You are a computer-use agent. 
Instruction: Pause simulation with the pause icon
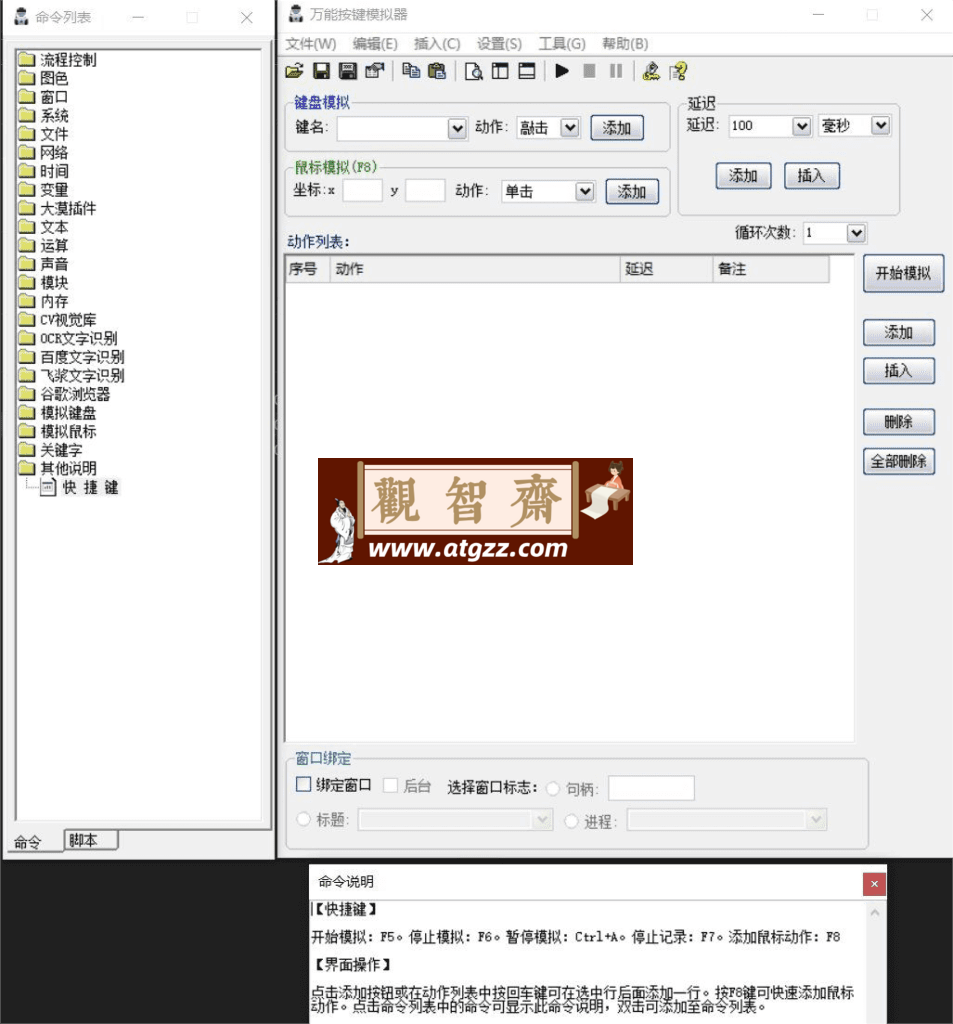(616, 71)
